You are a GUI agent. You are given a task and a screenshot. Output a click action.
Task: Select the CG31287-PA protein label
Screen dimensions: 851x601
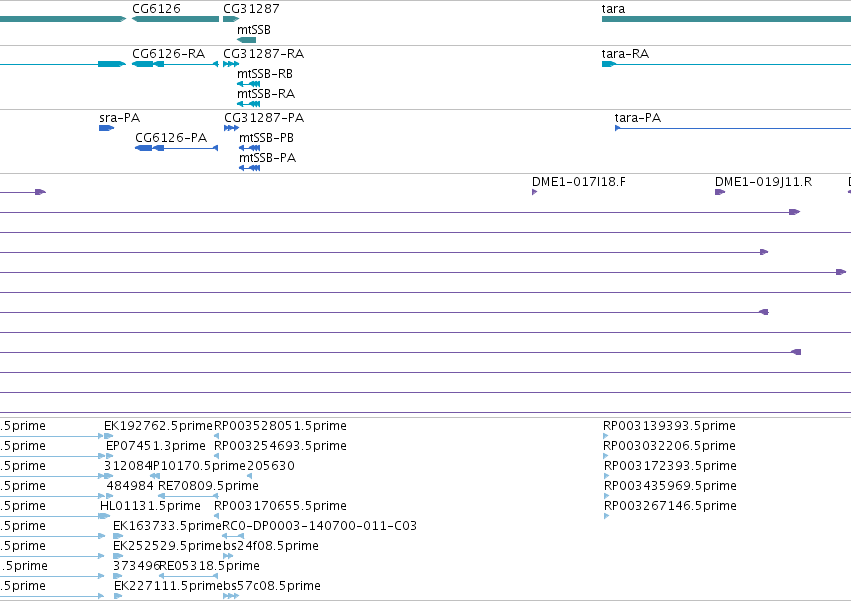pyautogui.click(x=264, y=118)
